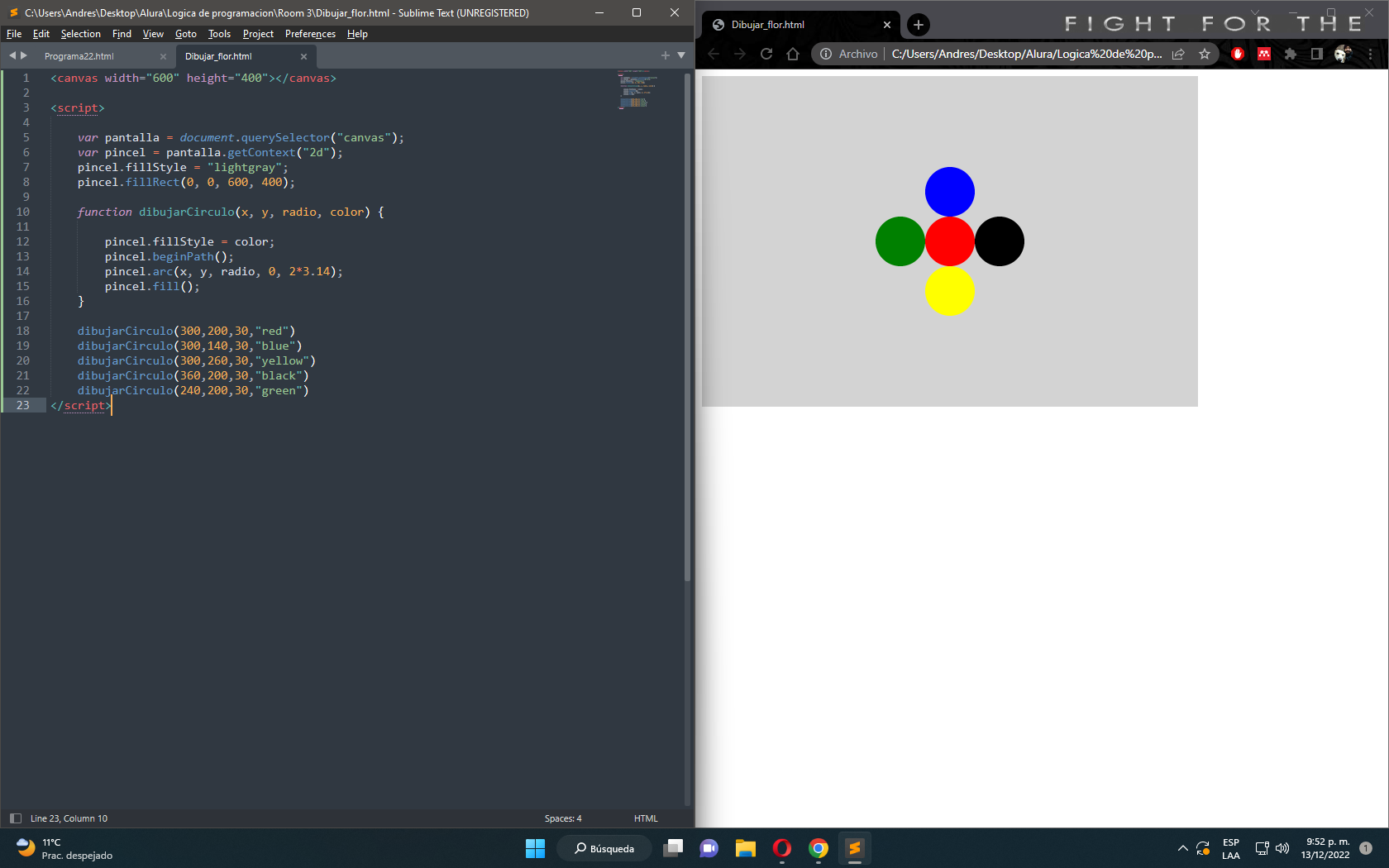Image resolution: width=1389 pixels, height=868 pixels.
Task: Click the green circle on canvas
Action: point(900,241)
